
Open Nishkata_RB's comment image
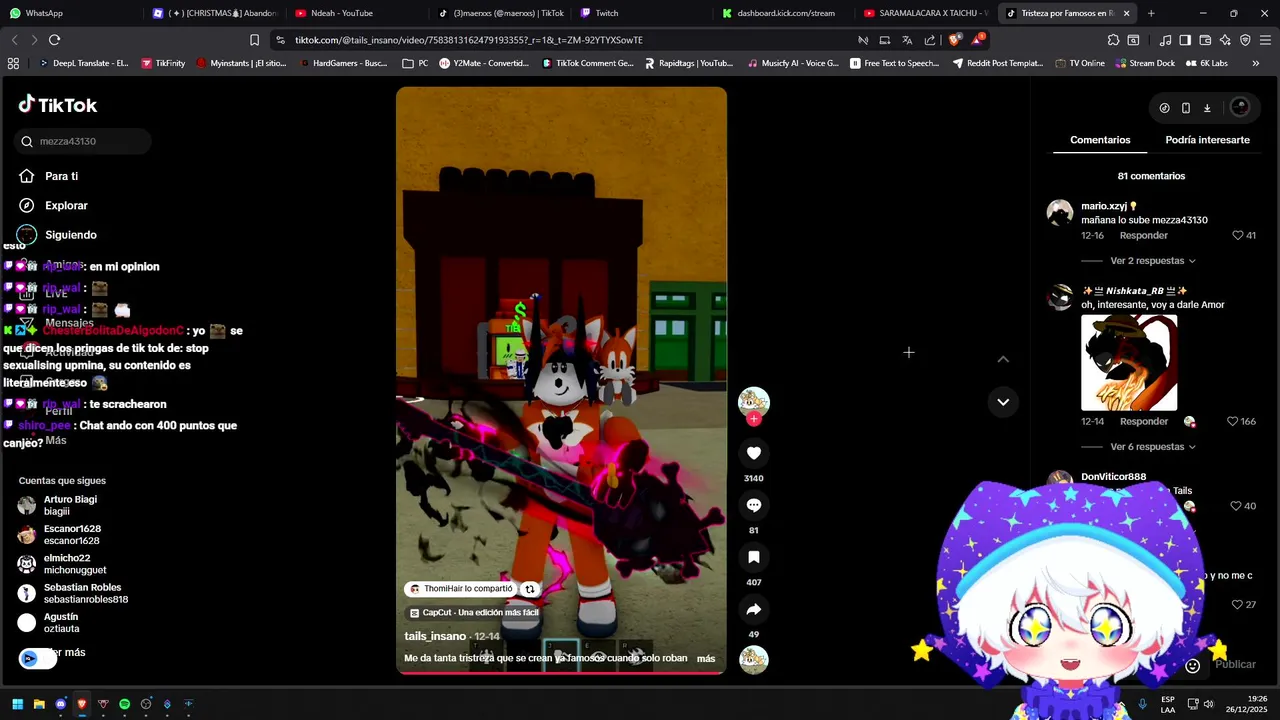(x=1129, y=363)
